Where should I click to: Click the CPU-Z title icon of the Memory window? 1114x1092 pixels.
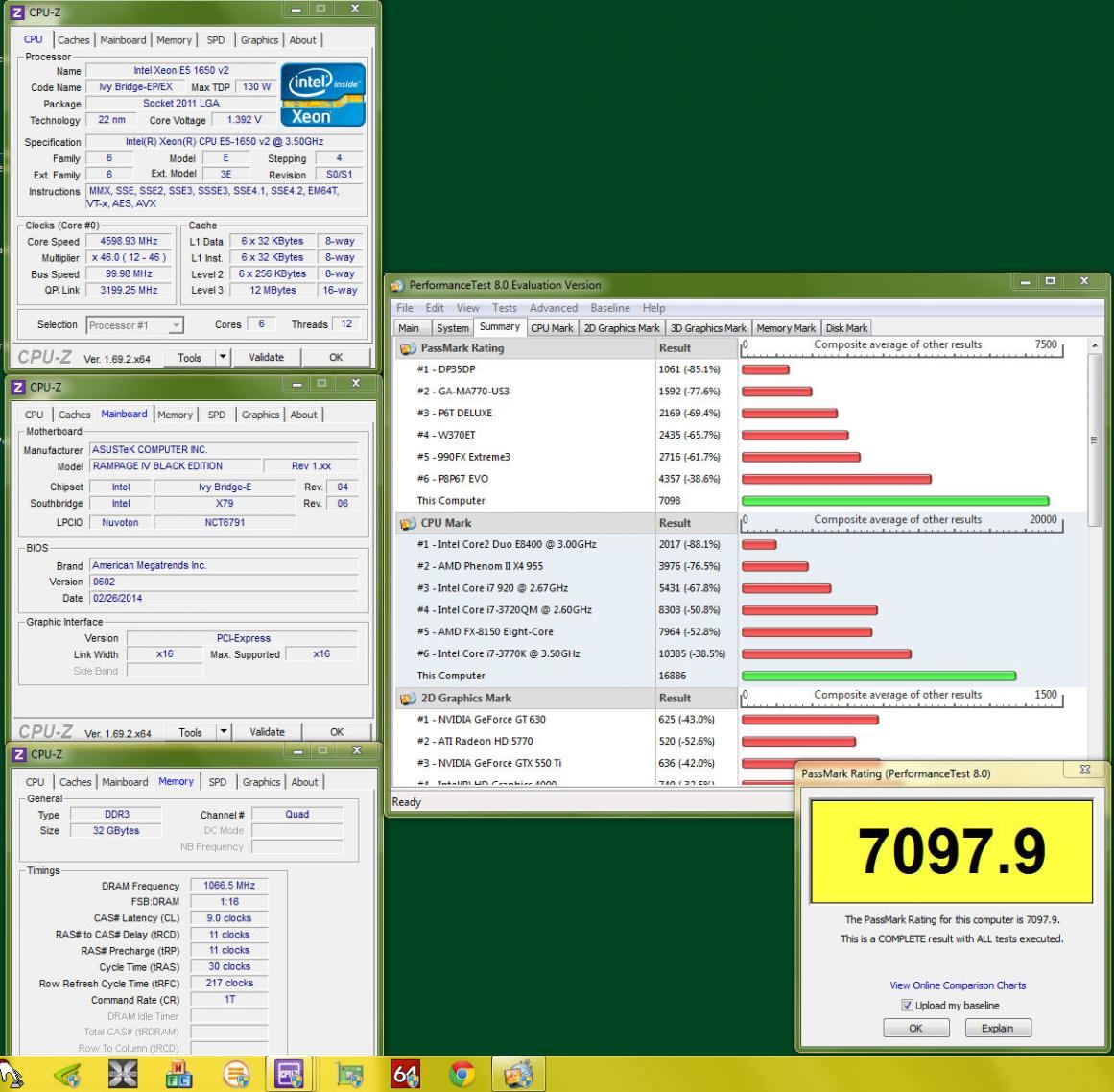tap(19, 754)
